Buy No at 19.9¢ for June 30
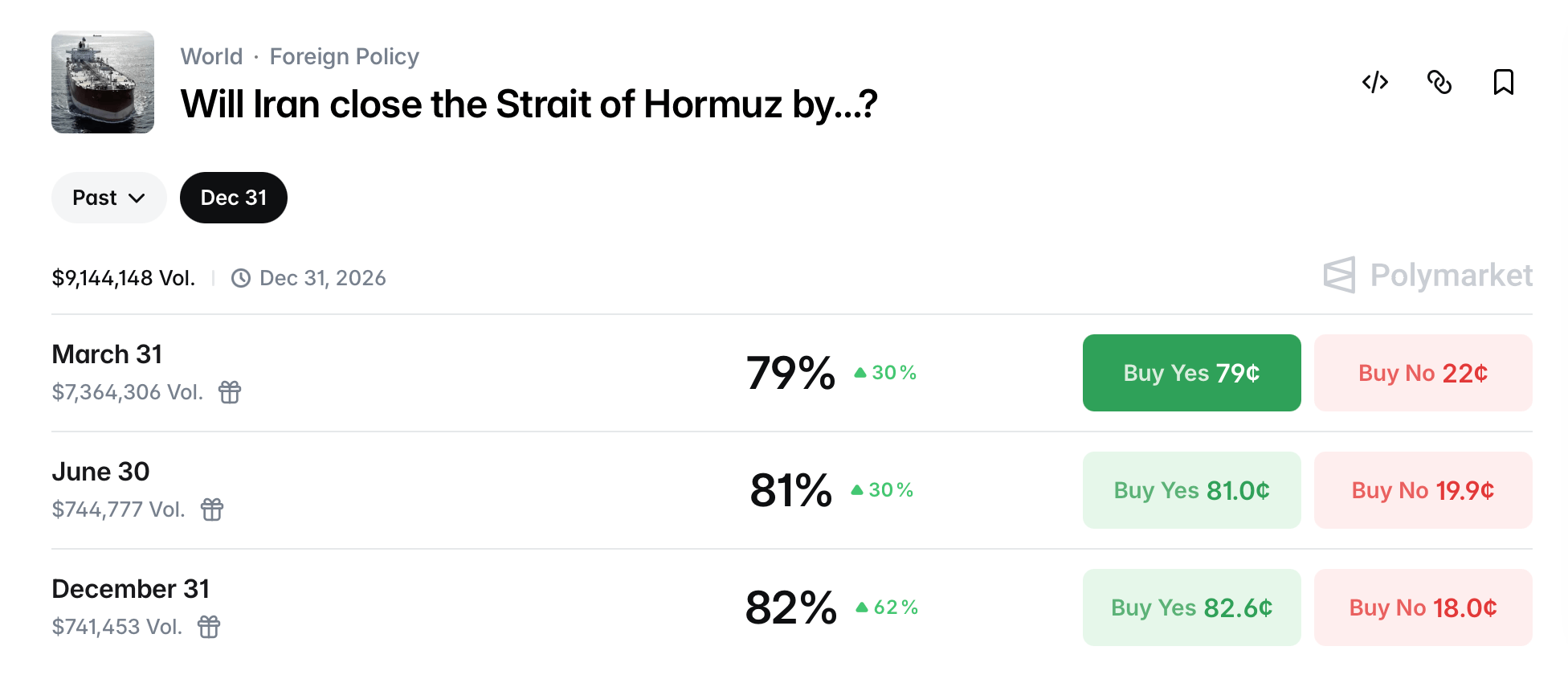The height and width of the screenshot is (675, 1568). click(1423, 490)
